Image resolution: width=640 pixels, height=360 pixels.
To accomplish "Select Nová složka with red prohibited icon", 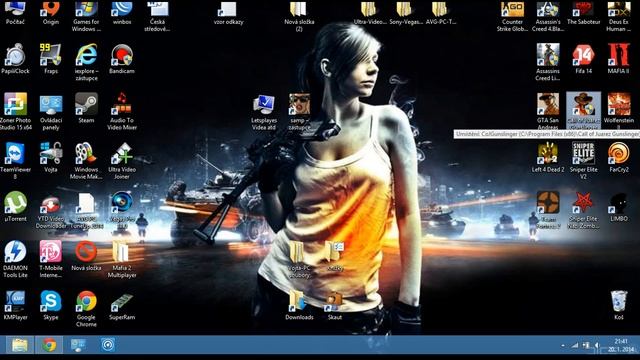I will click(x=86, y=256).
